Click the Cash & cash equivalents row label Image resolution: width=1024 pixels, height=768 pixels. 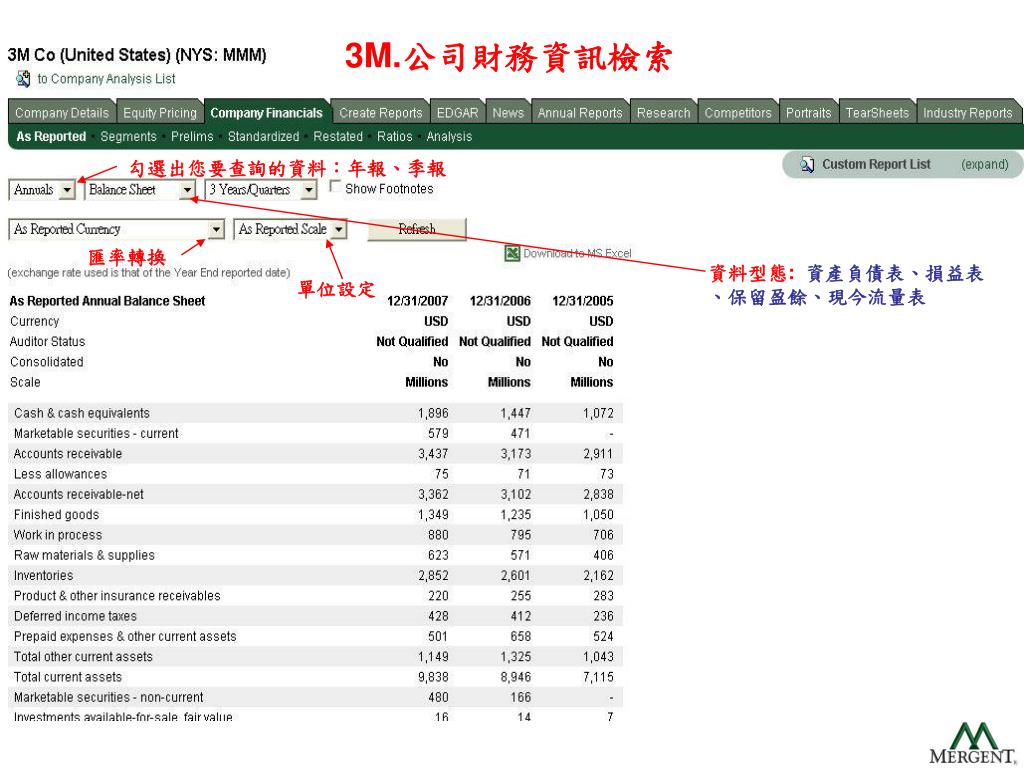pos(82,413)
